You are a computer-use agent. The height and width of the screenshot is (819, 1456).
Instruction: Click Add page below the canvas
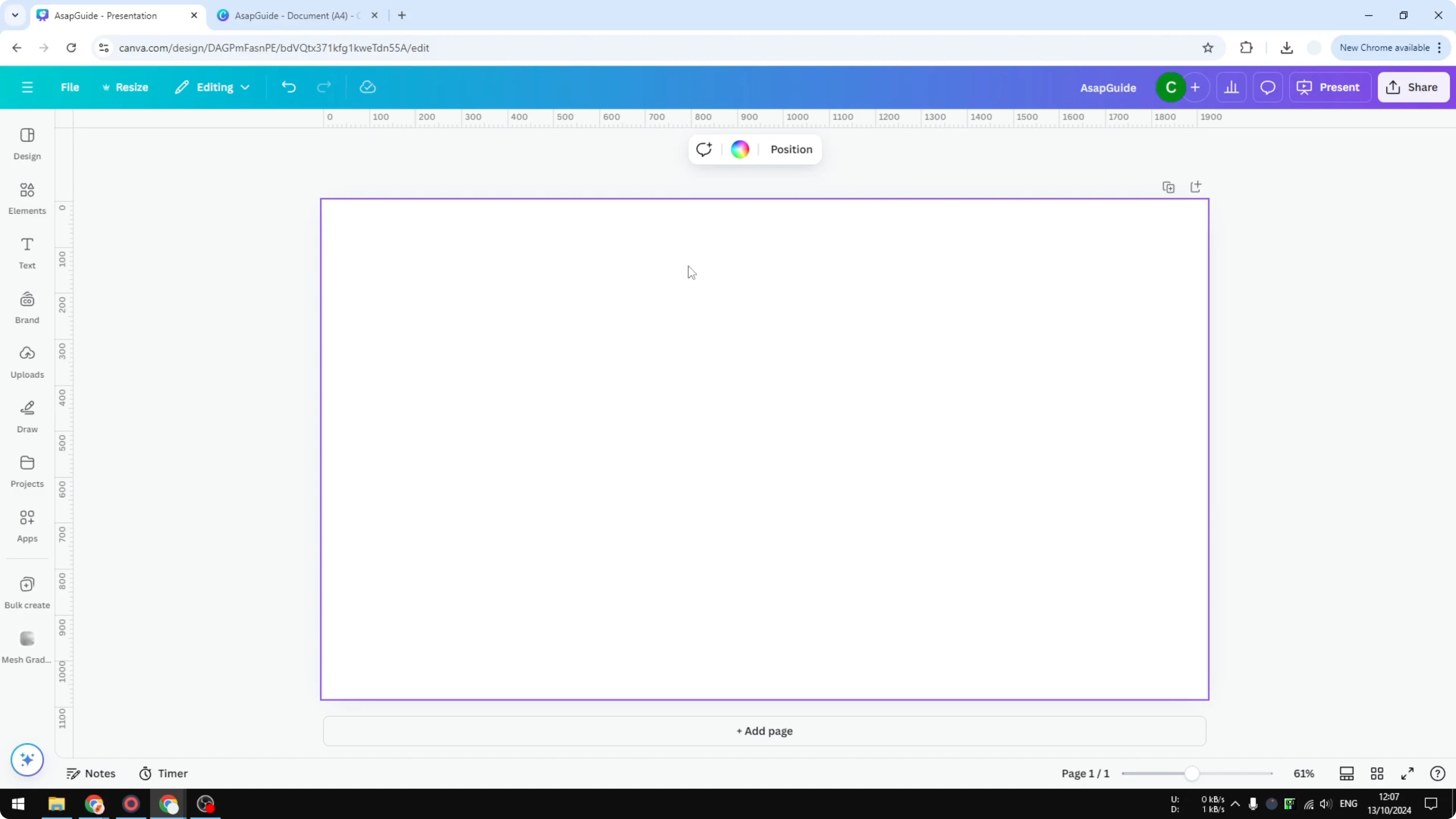click(x=764, y=731)
